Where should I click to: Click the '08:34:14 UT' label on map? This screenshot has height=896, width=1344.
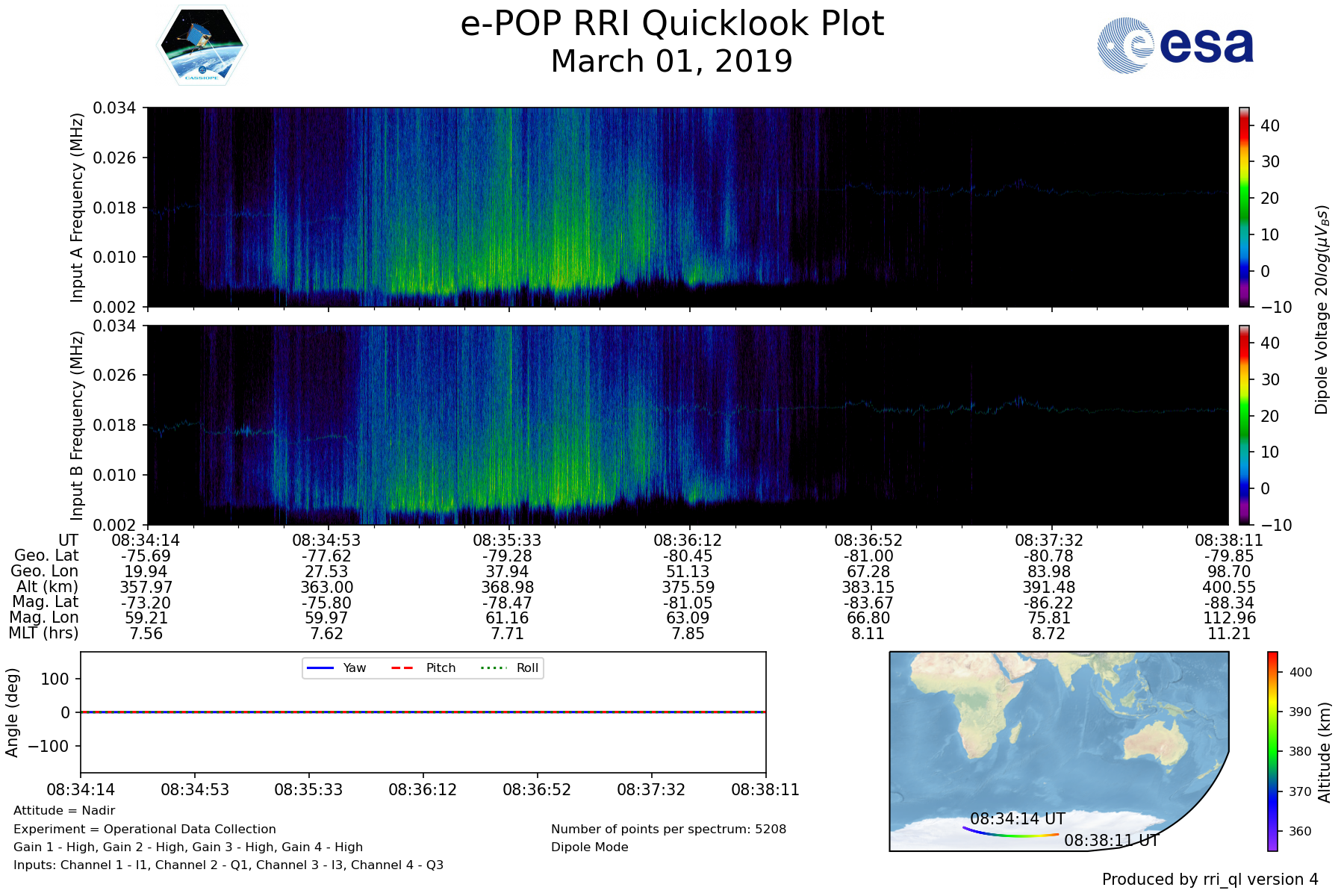click(1017, 818)
